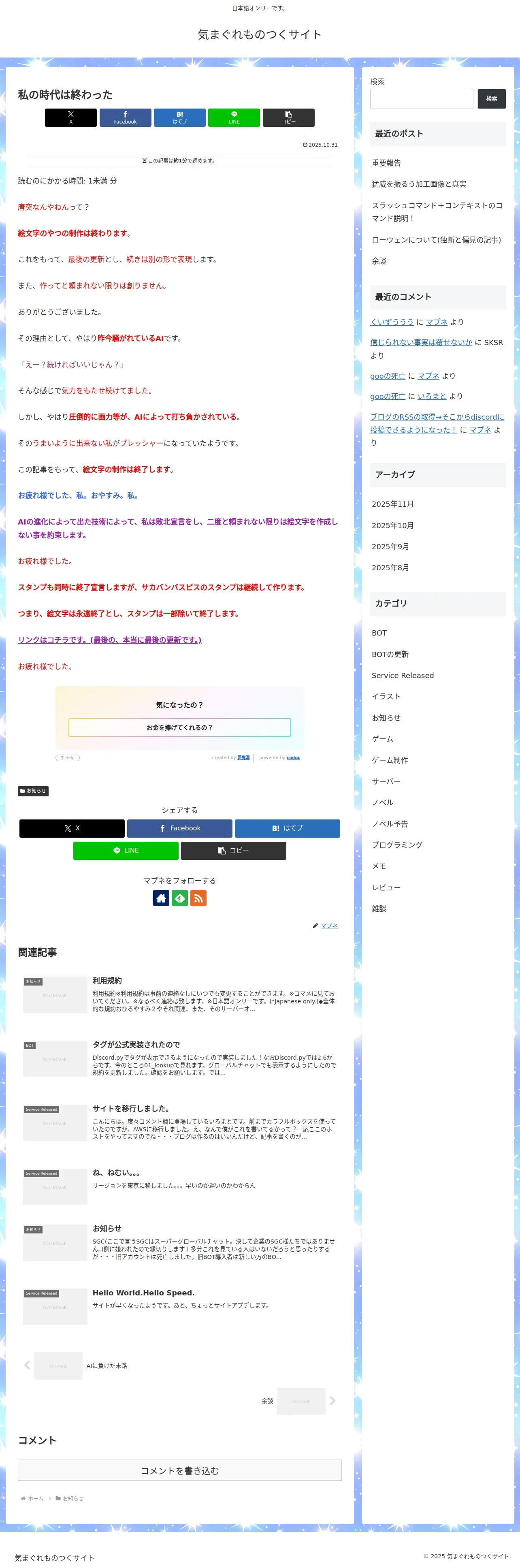Open the home follow icon
520x1568 pixels.
(x=161, y=898)
